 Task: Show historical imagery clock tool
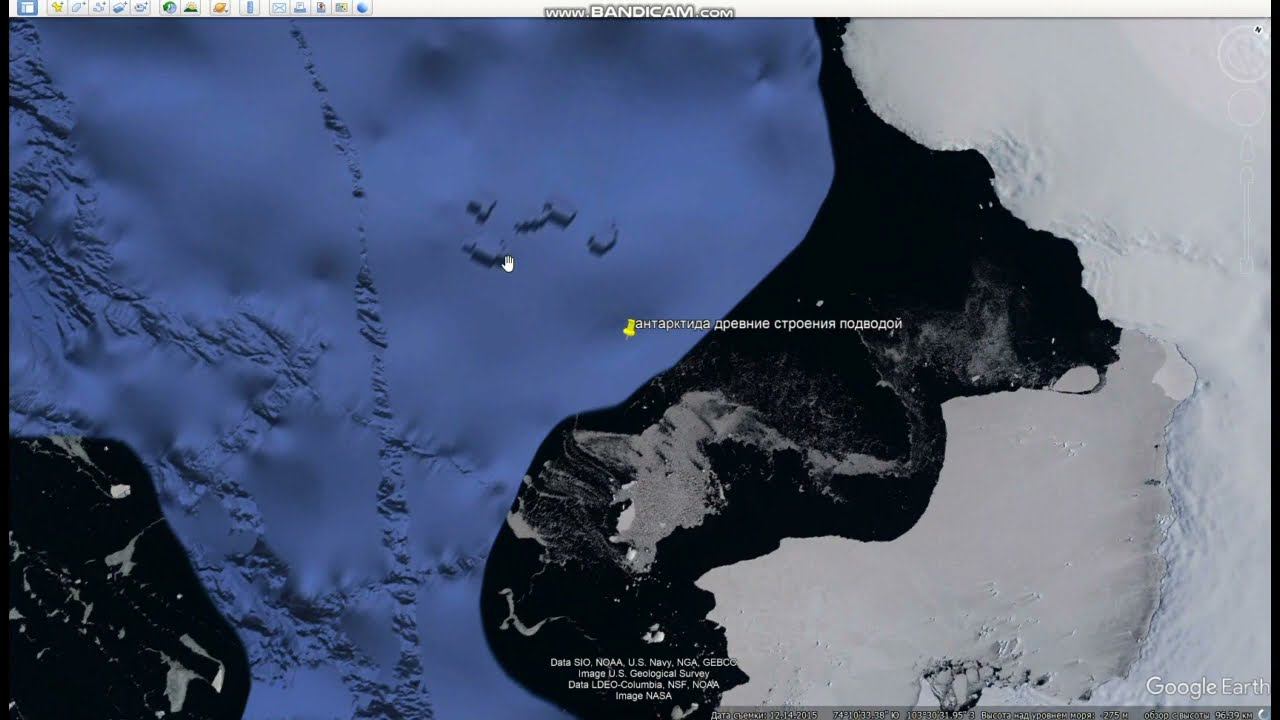pos(169,7)
